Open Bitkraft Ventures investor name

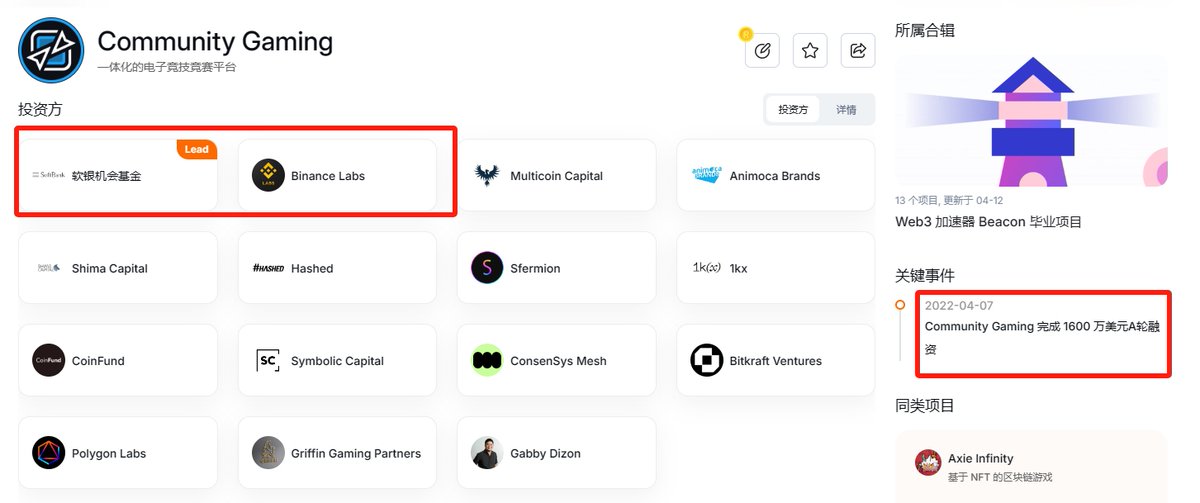pos(776,361)
